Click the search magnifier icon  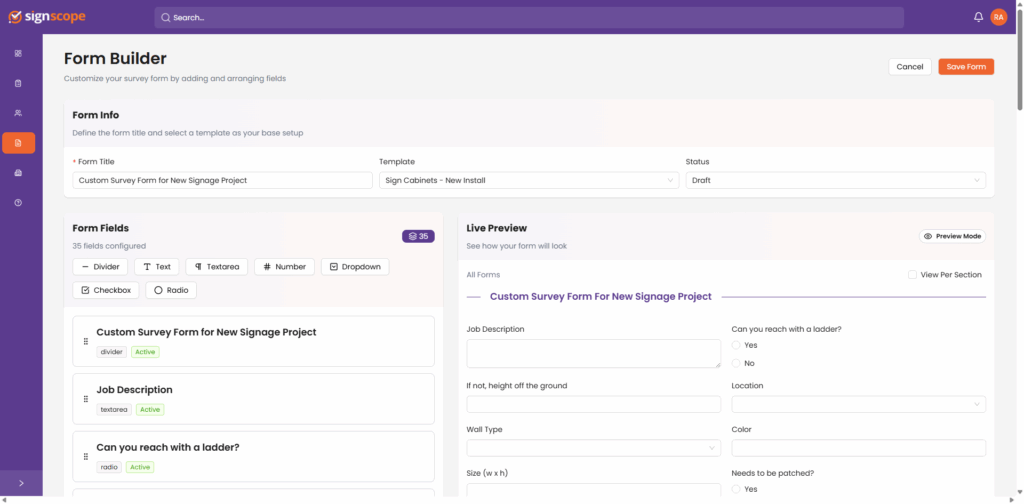coord(166,18)
